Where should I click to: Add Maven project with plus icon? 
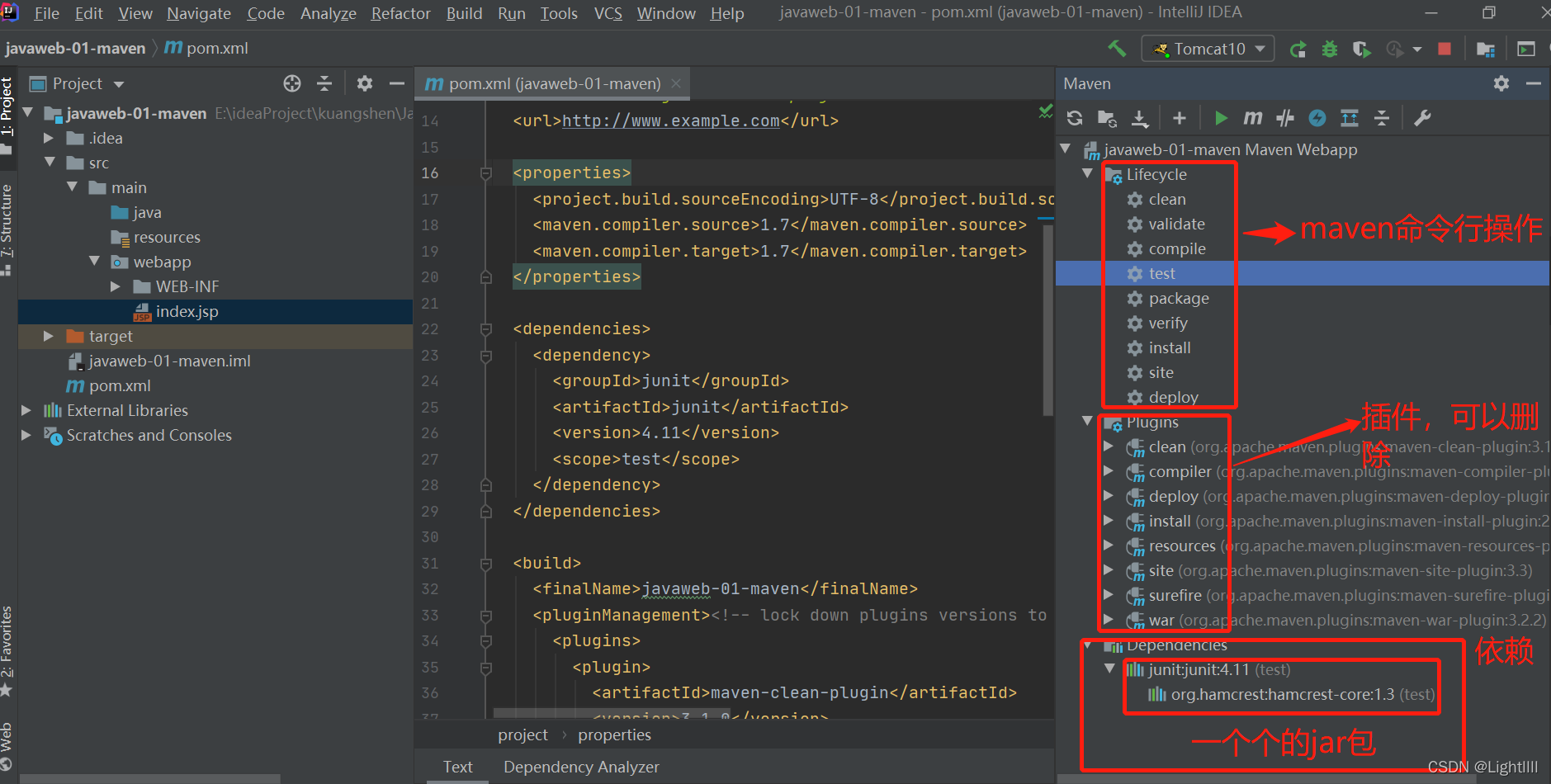pyautogui.click(x=1180, y=118)
